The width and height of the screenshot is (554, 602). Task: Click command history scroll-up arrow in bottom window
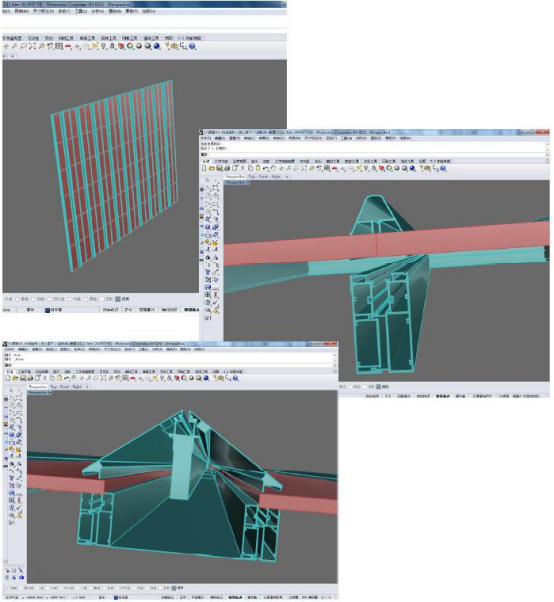(x=335, y=354)
